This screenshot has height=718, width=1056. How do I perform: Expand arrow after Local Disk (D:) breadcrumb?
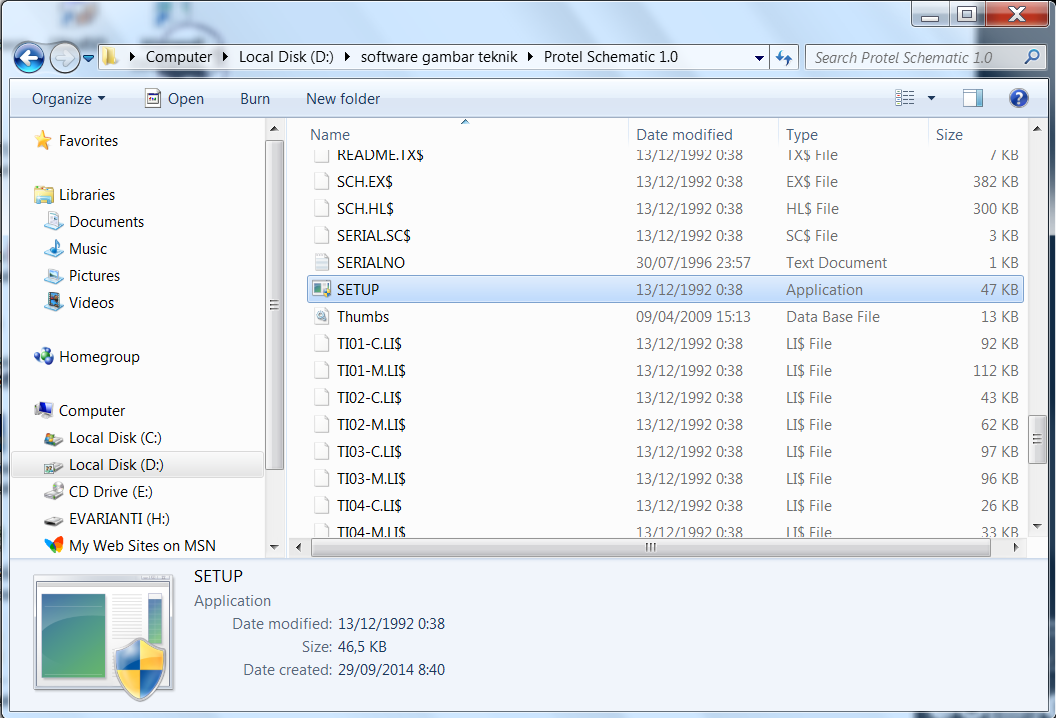point(347,57)
